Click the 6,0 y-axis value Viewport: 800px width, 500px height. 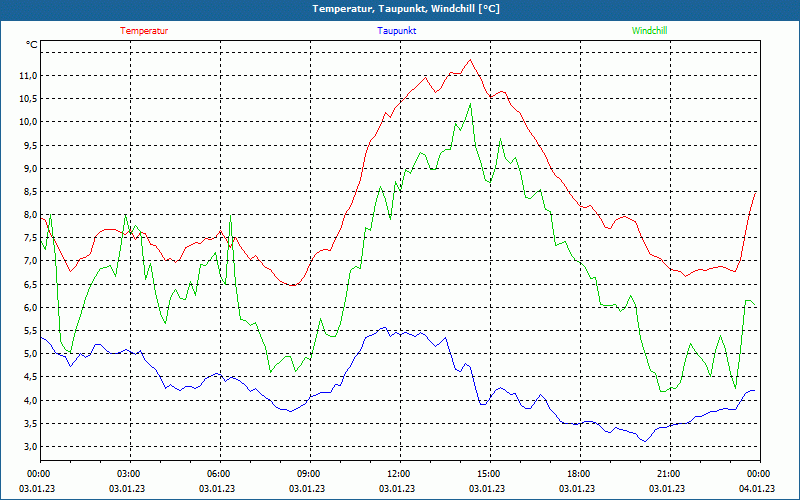(30, 308)
